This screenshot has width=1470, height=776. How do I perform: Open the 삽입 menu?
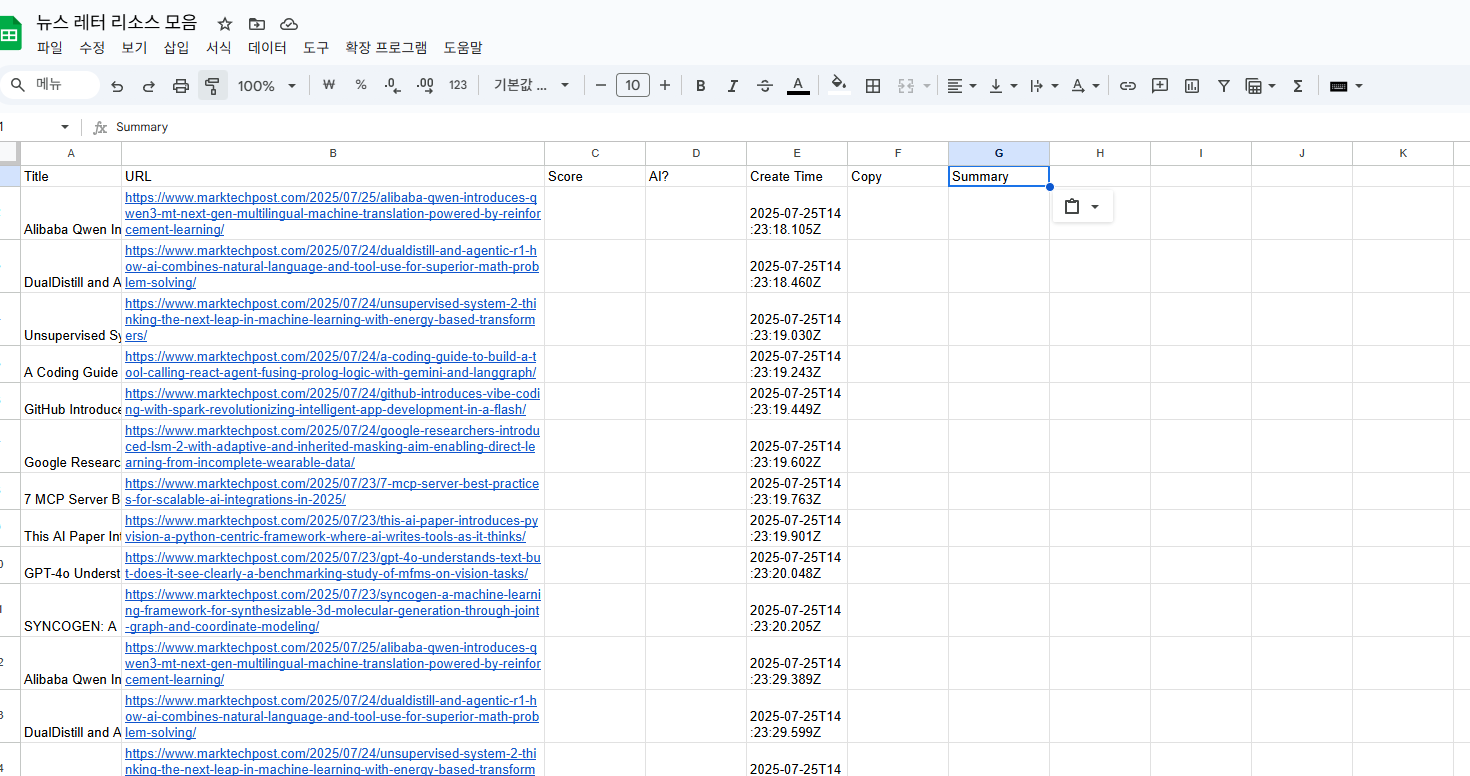pyautogui.click(x=176, y=47)
